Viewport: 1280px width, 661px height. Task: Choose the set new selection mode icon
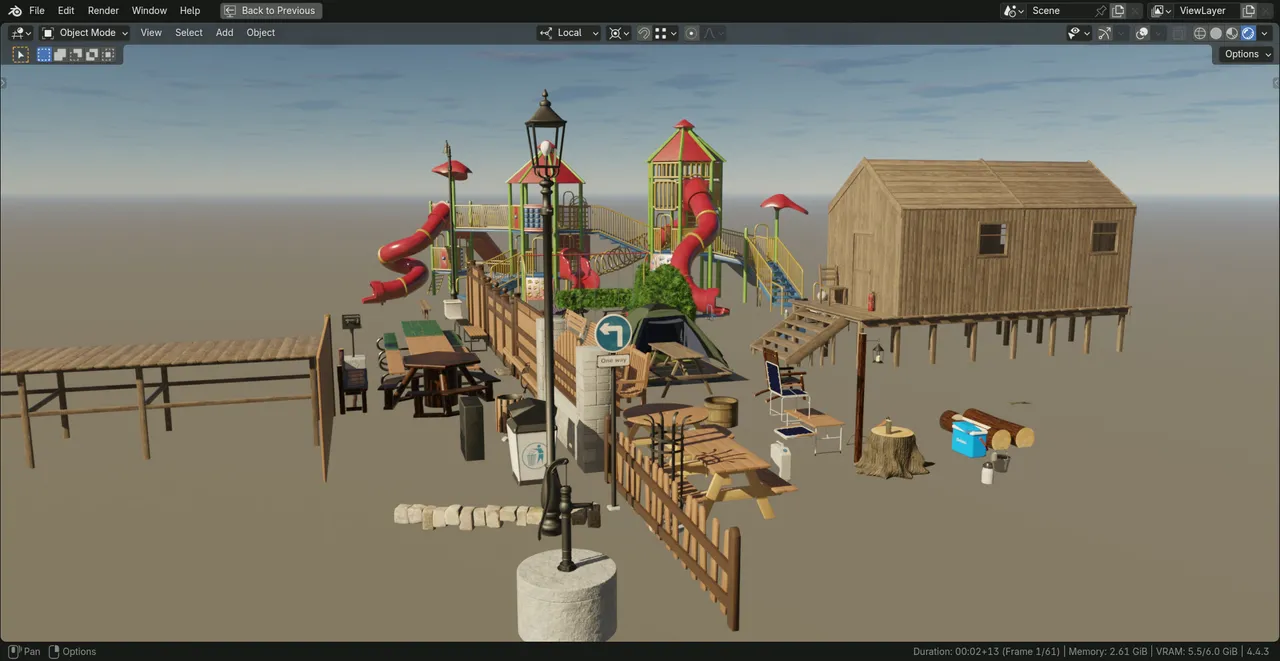44,54
